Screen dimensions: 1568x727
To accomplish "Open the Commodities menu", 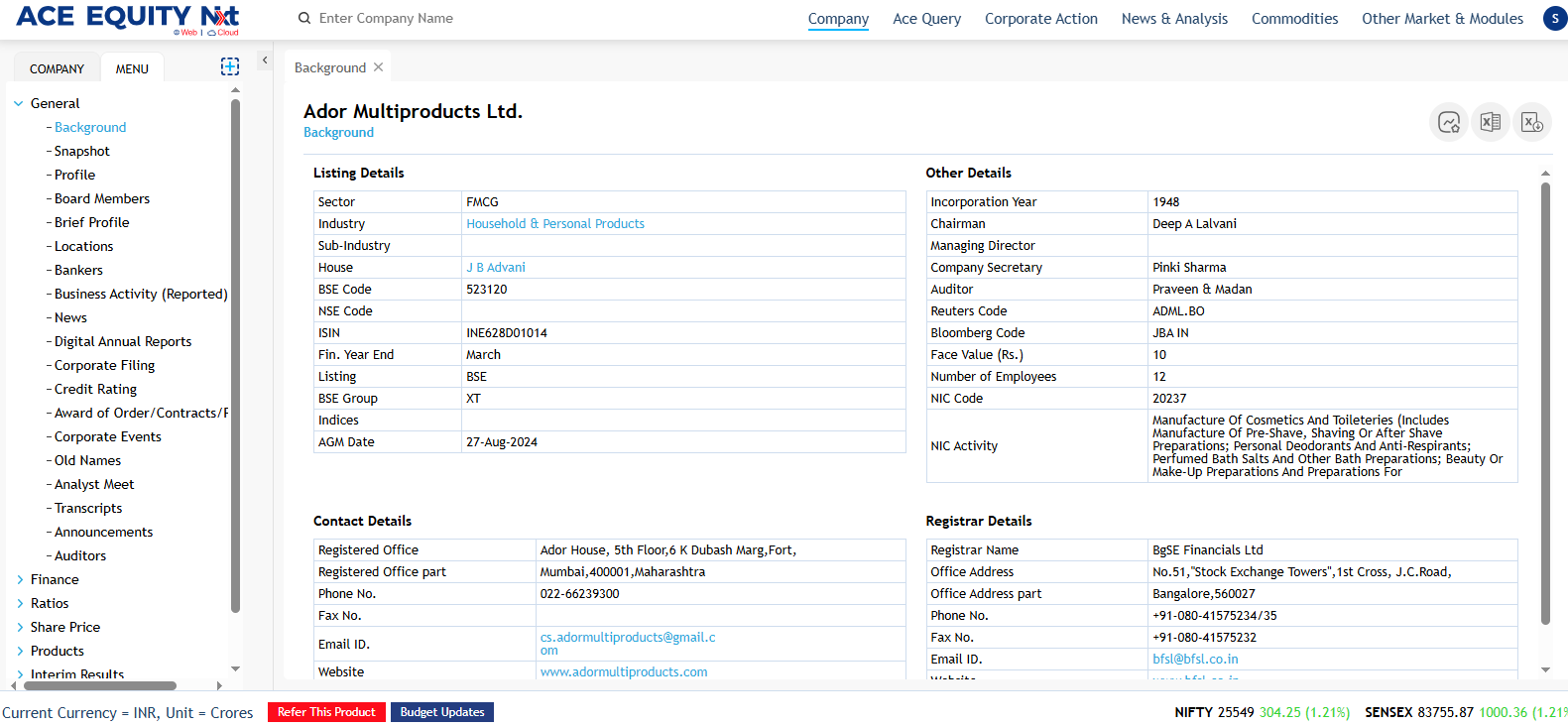I will (1294, 19).
